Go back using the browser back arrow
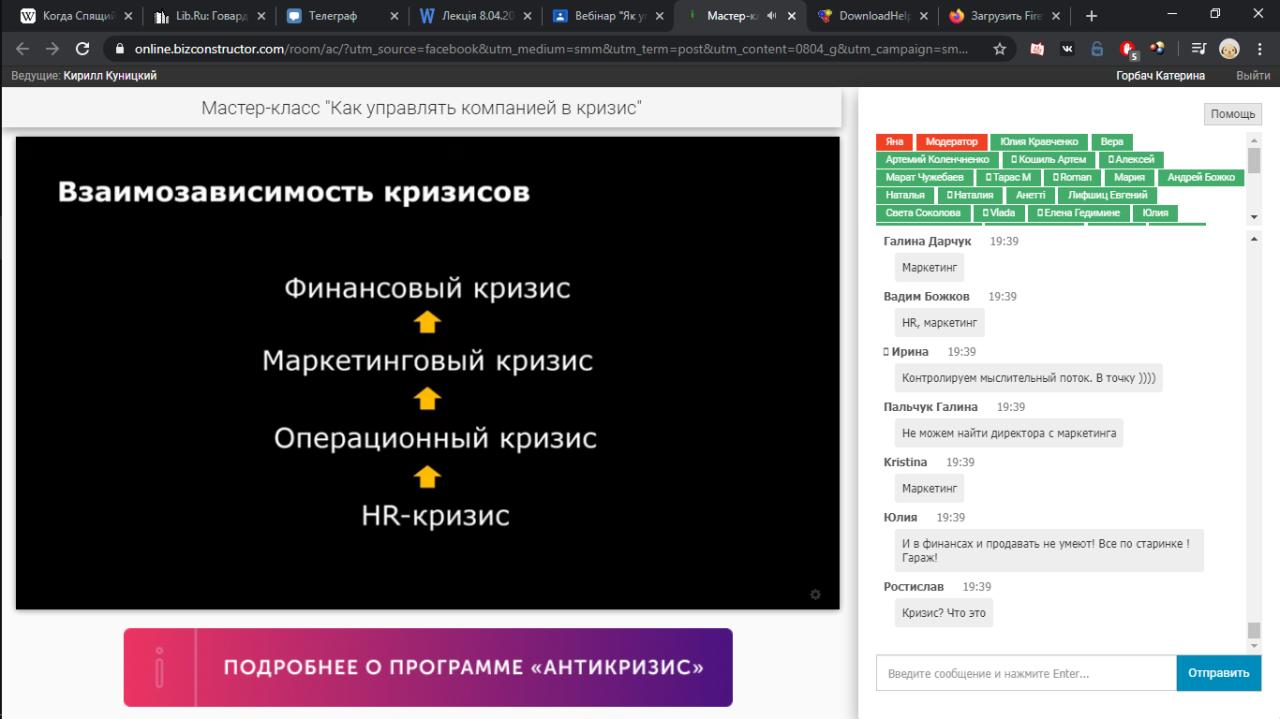The image size is (1280, 719). tap(23, 48)
